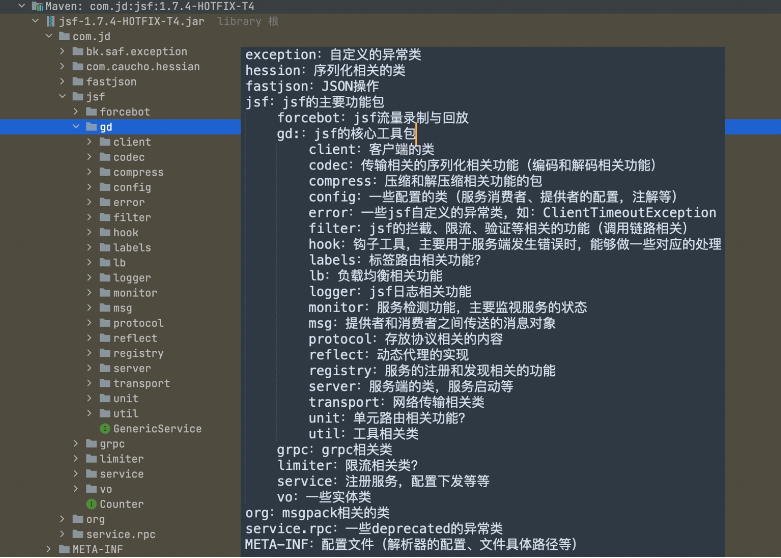Expand the client package chevron
This screenshot has width=781, height=558.
(x=89, y=141)
